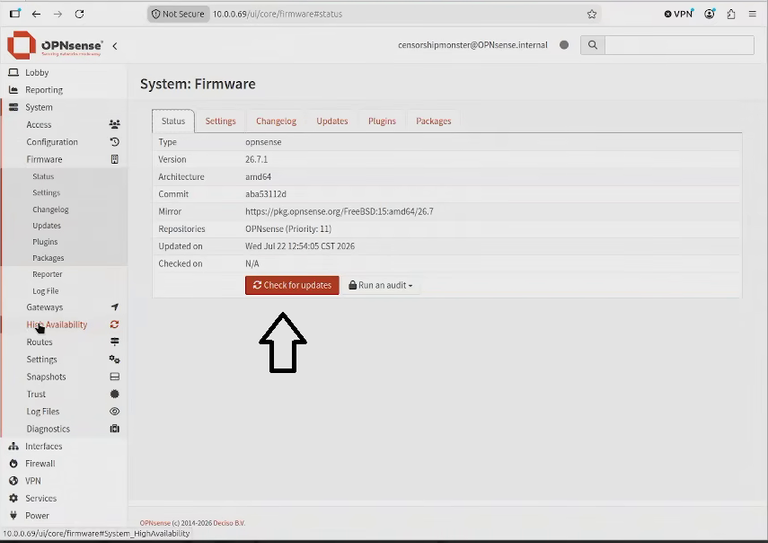Viewport: 768px width, 543px height.
Task: Click the browser new tab view icon
Action: 15,14
